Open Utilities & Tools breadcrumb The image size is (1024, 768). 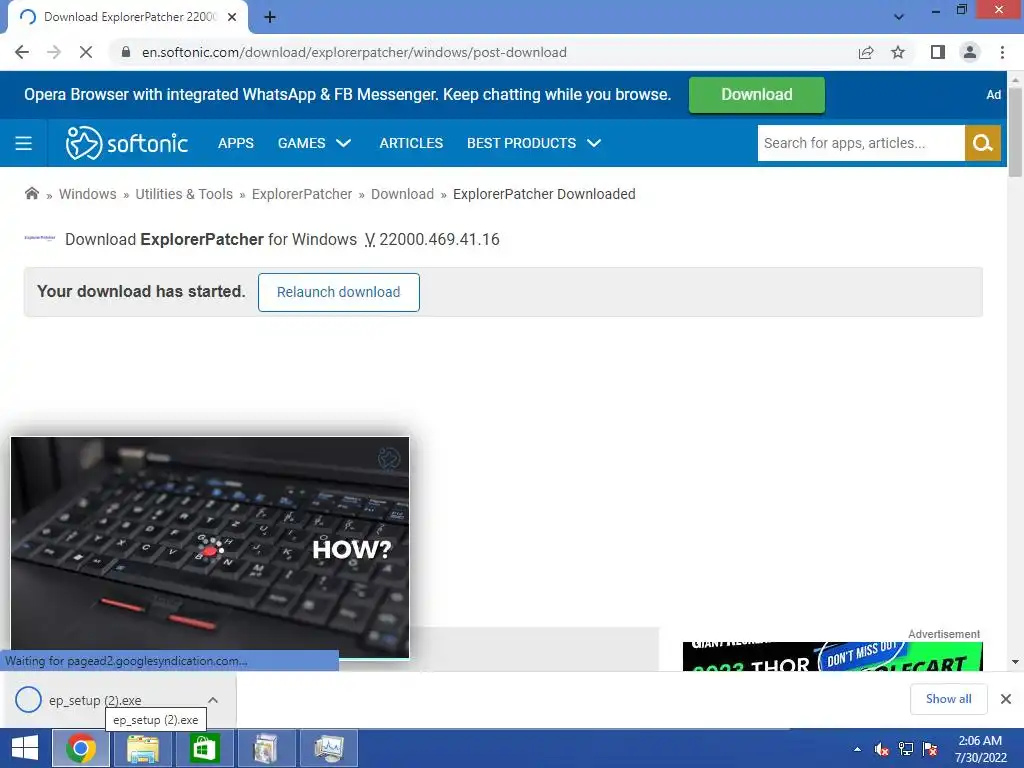pyautogui.click(x=184, y=194)
